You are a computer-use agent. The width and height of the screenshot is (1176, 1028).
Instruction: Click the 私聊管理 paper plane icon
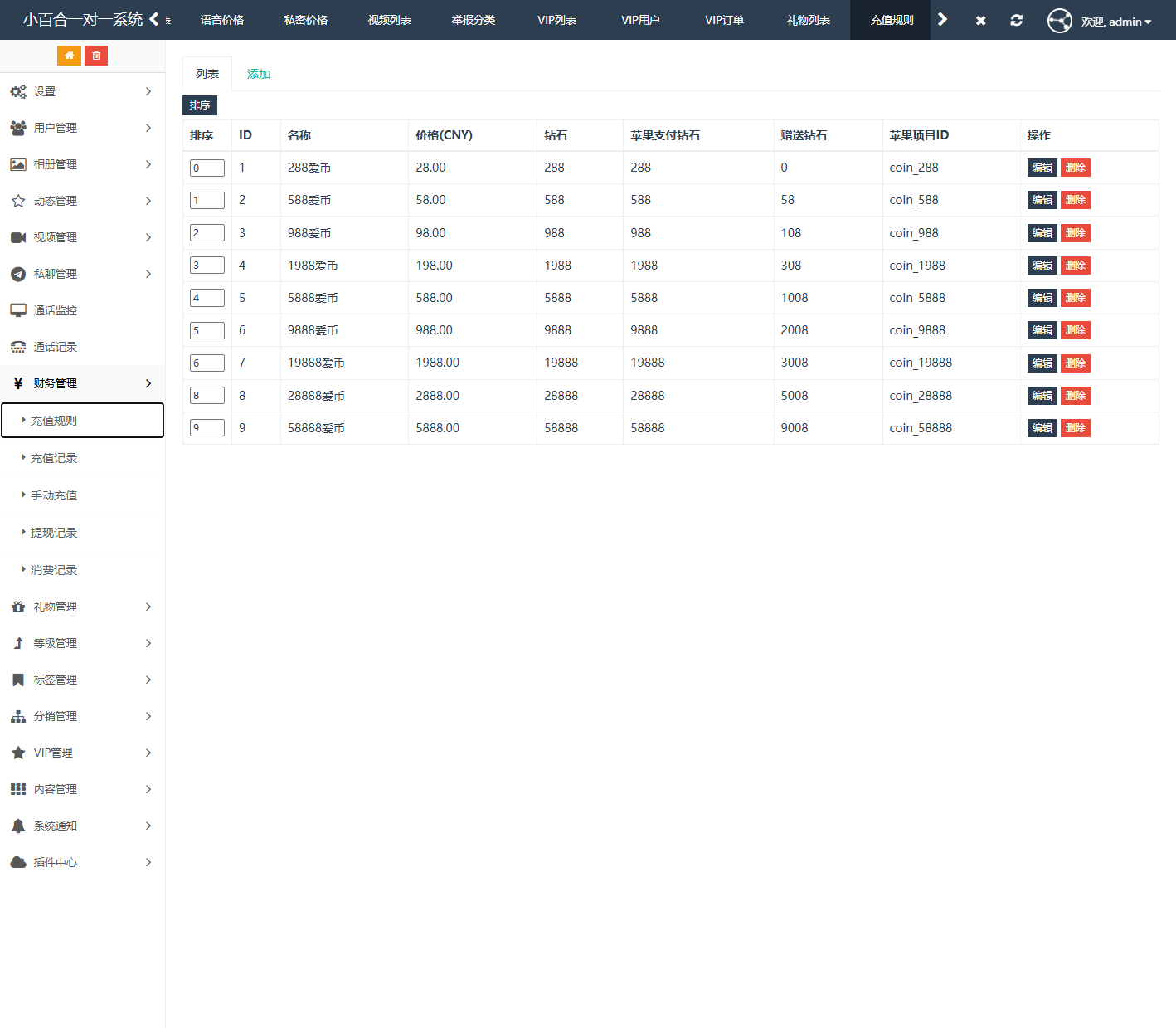pos(18,274)
